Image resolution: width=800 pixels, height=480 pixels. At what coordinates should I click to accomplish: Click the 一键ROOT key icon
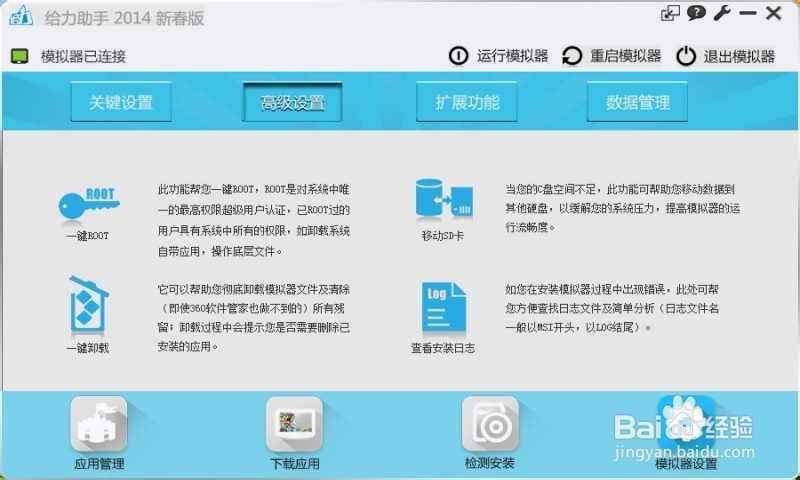[x=89, y=204]
